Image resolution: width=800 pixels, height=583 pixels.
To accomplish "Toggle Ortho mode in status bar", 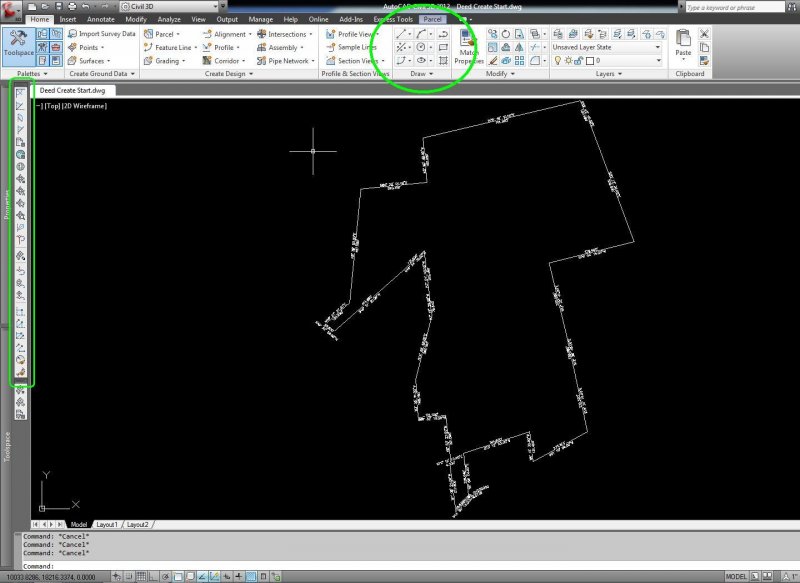I will pyautogui.click(x=154, y=577).
